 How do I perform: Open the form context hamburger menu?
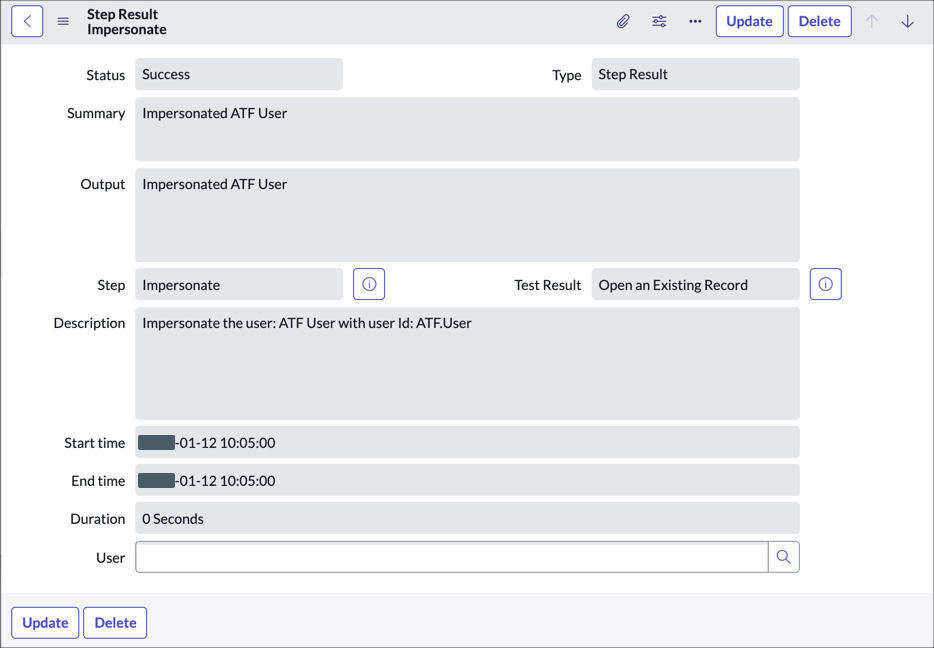click(x=62, y=20)
